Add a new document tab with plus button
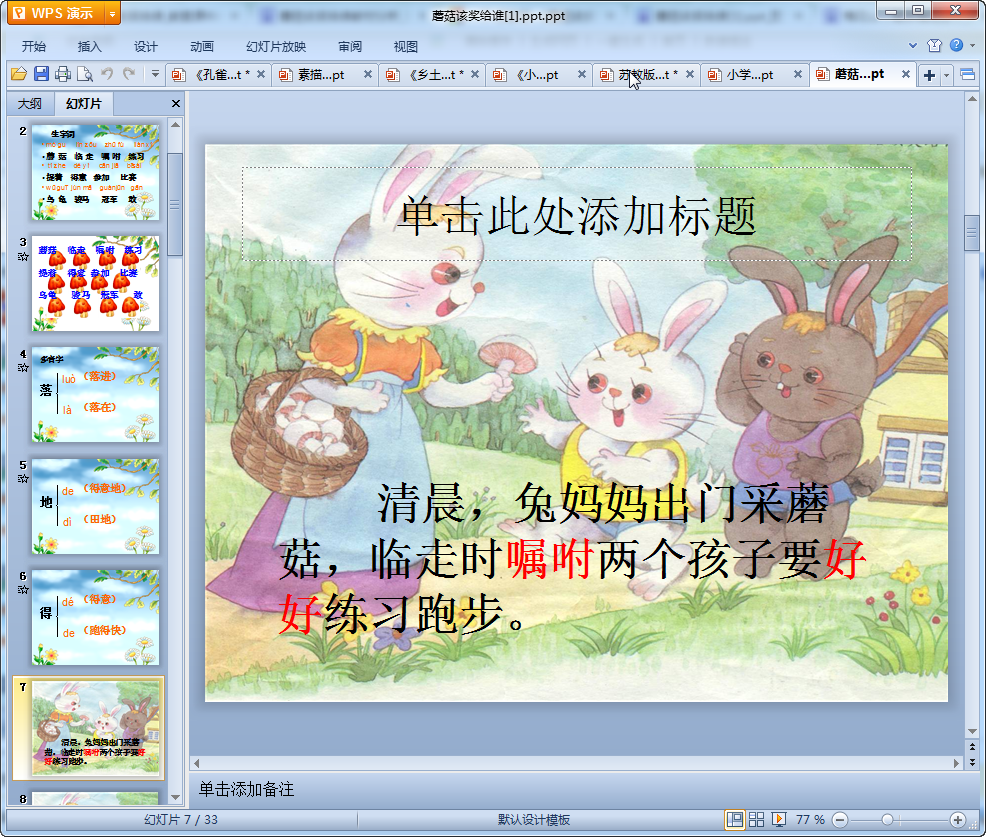The height and width of the screenshot is (837, 986). [929, 75]
